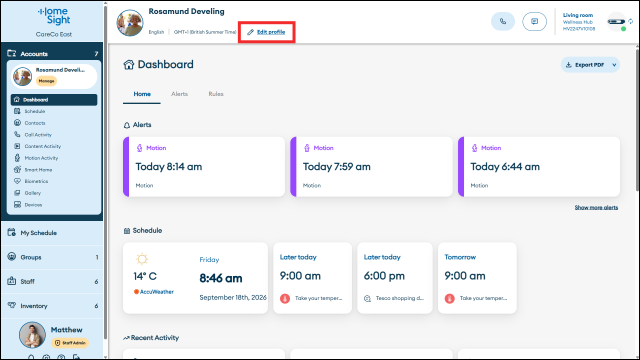Click the Manage badge under Rosamund
The image size is (640, 360).
pyautogui.click(x=47, y=81)
